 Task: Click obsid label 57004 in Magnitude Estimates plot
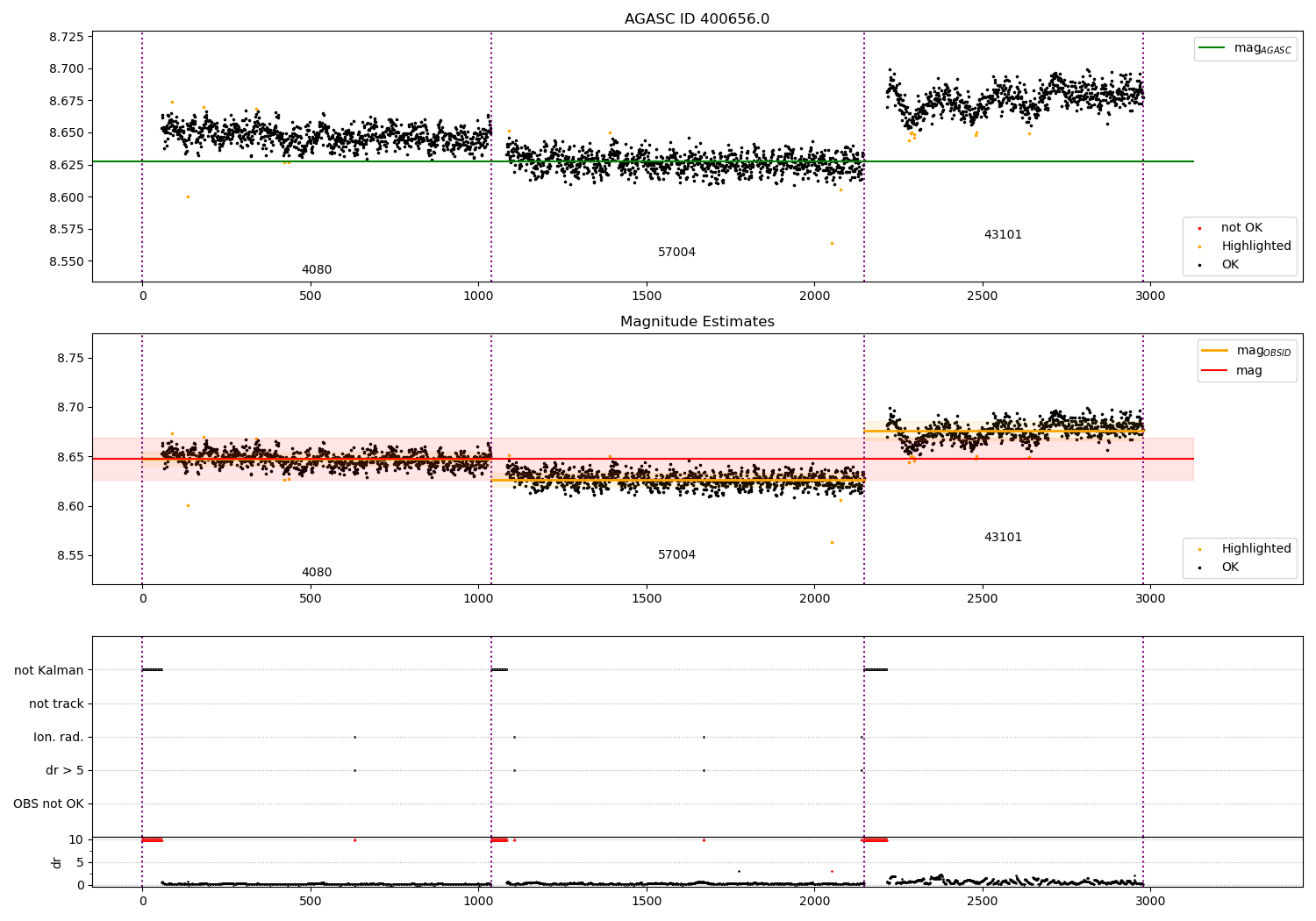coord(676,555)
